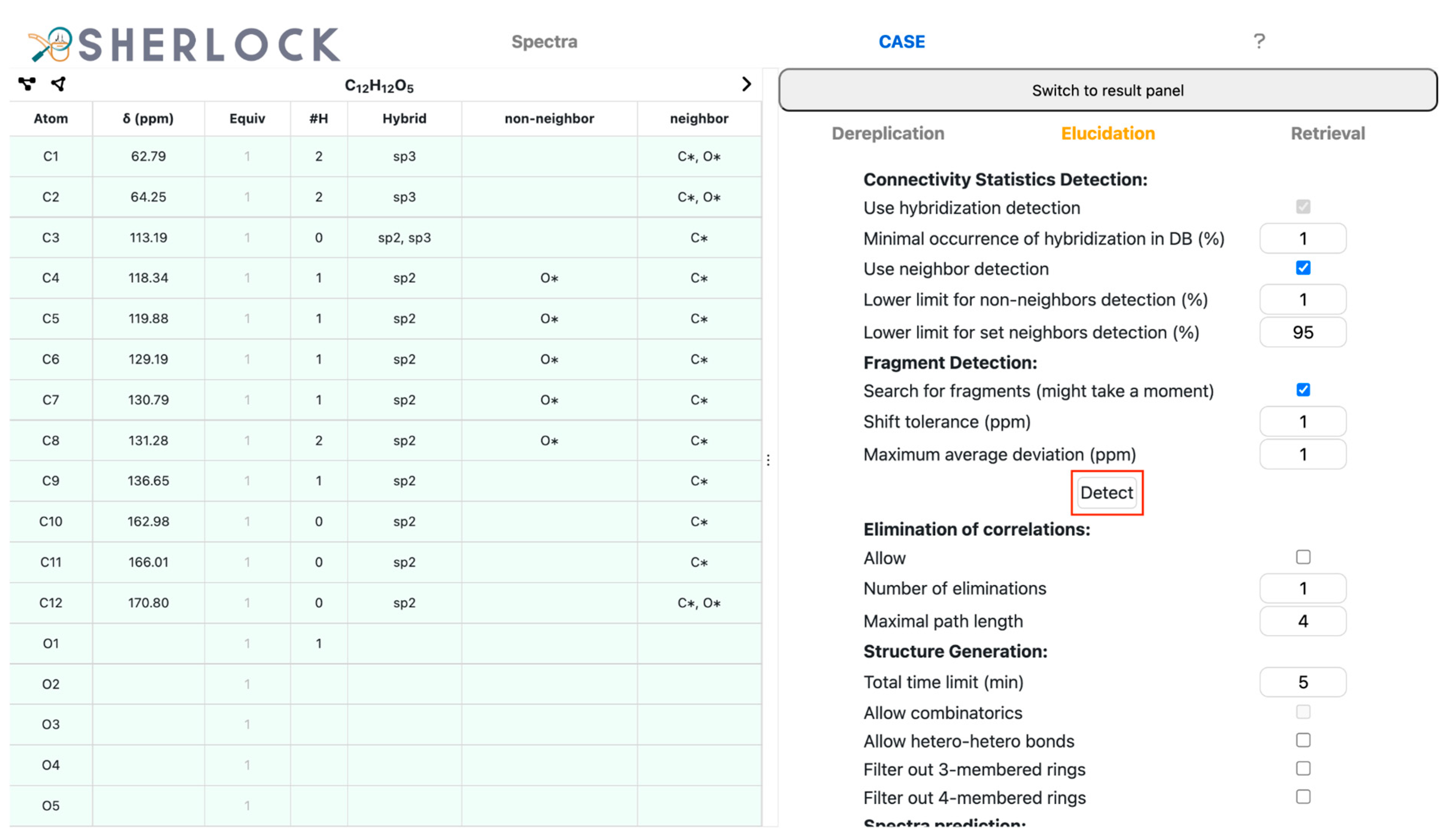
Task: Go to the Spectra menu
Action: coord(544,41)
